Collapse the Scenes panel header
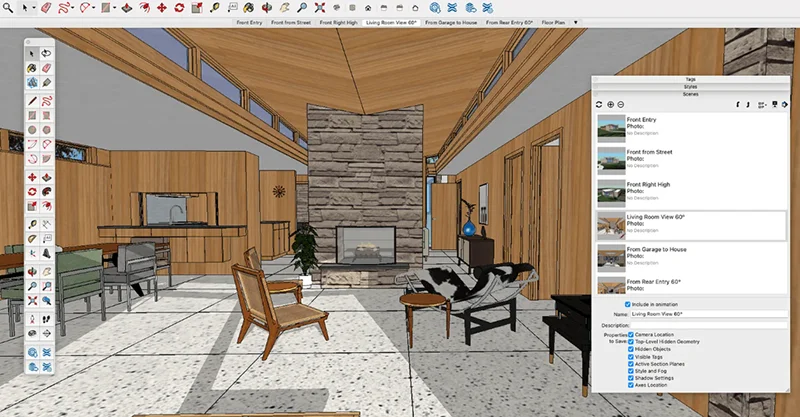Image resolution: width=800 pixels, height=417 pixels. tap(690, 94)
